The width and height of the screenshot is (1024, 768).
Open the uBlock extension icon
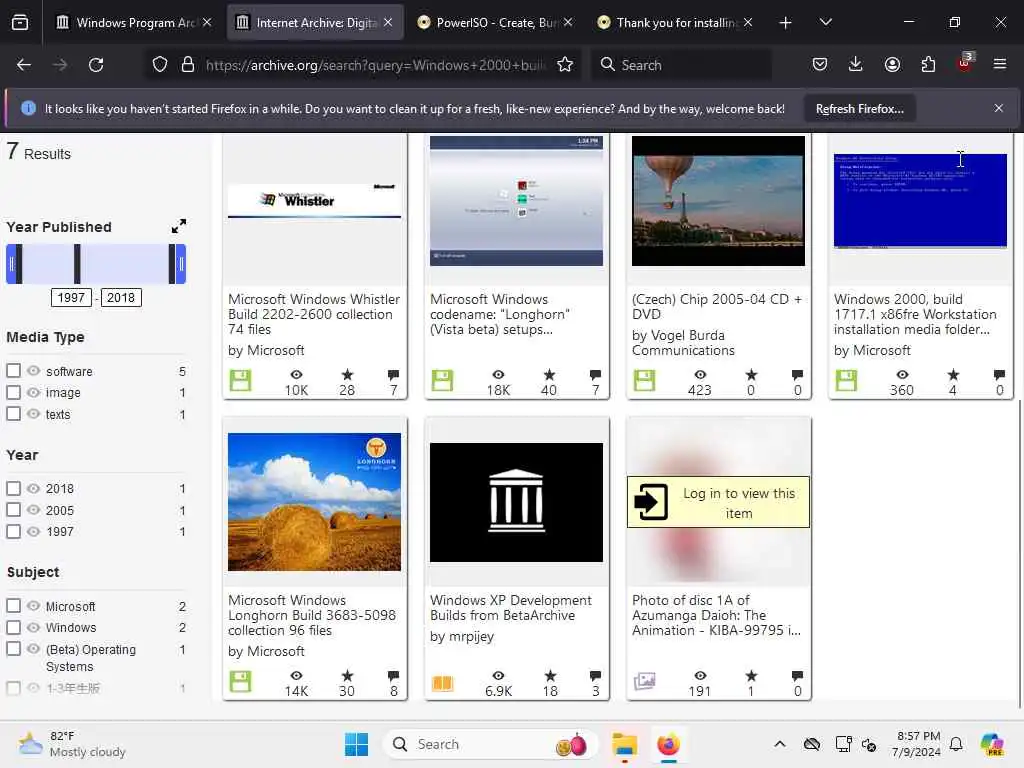click(965, 63)
